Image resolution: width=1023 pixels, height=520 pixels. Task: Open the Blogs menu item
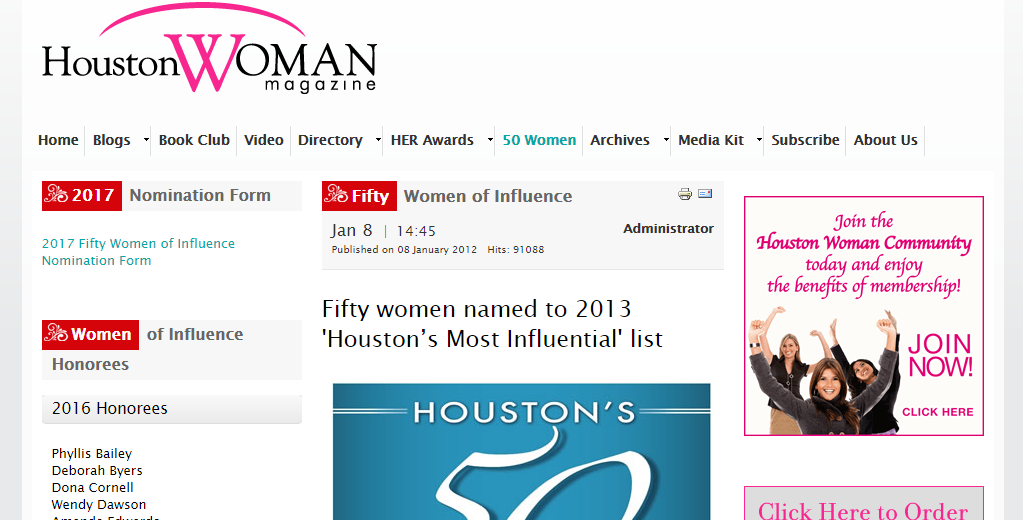(112, 140)
